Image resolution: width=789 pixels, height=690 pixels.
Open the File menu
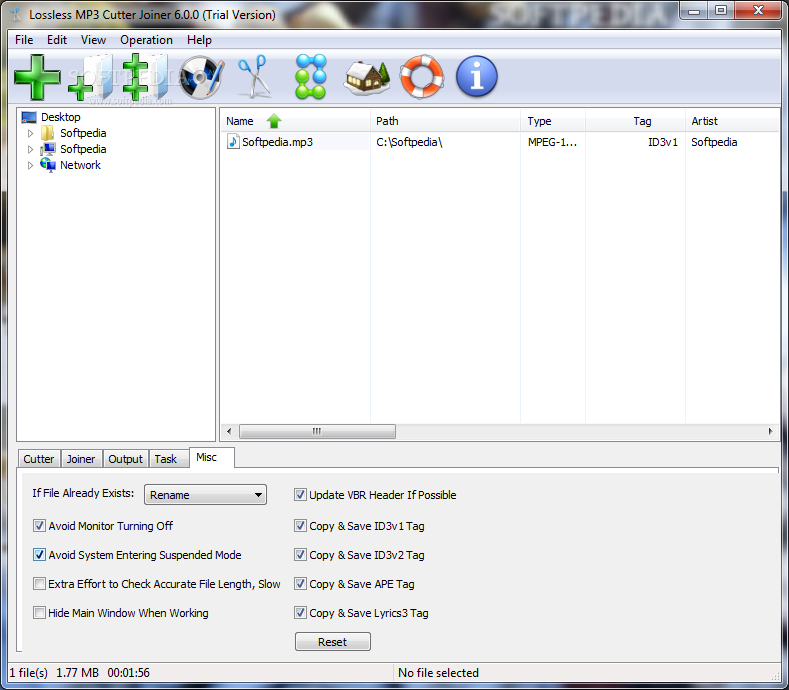pyautogui.click(x=24, y=40)
